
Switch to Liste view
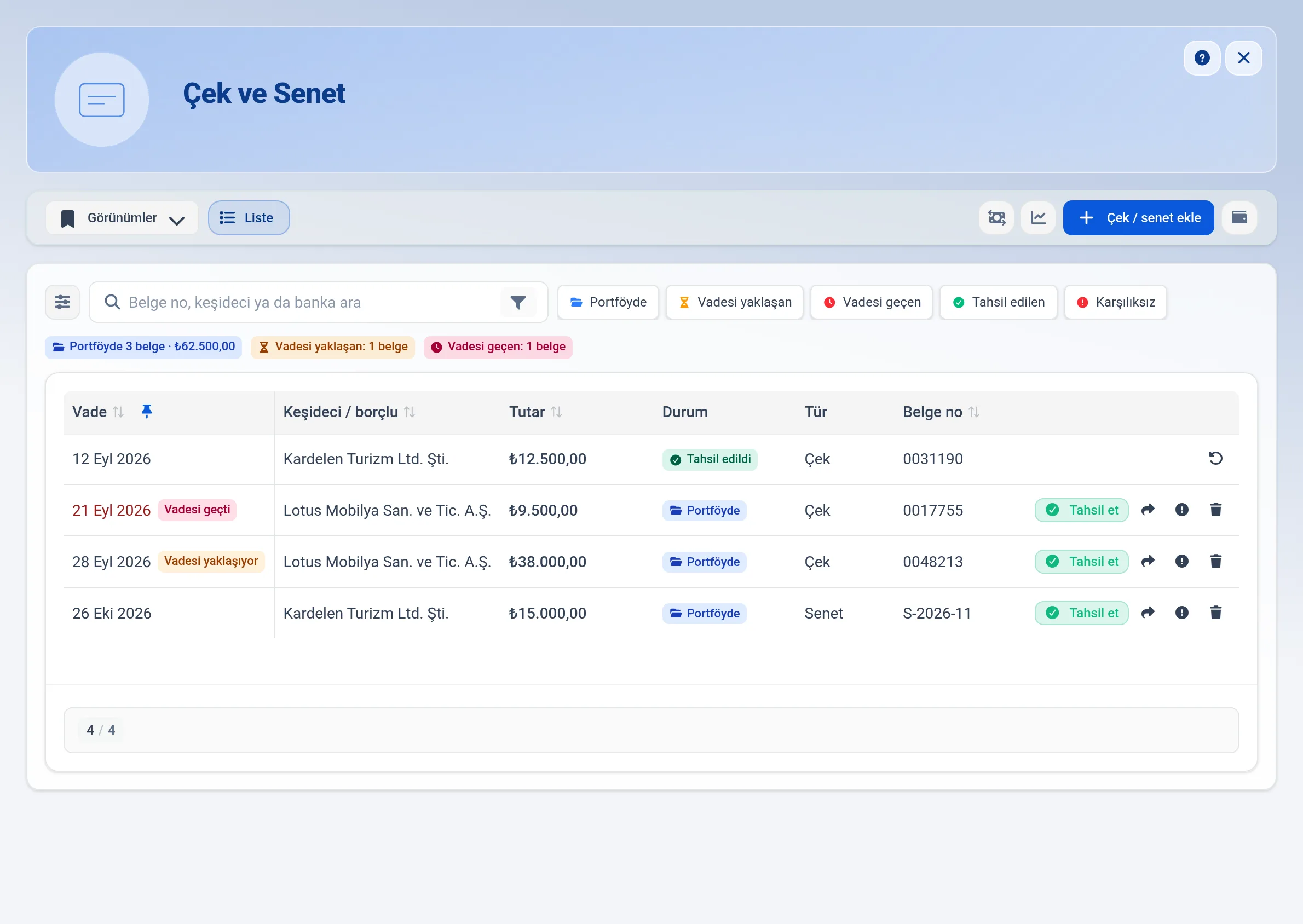click(x=249, y=218)
